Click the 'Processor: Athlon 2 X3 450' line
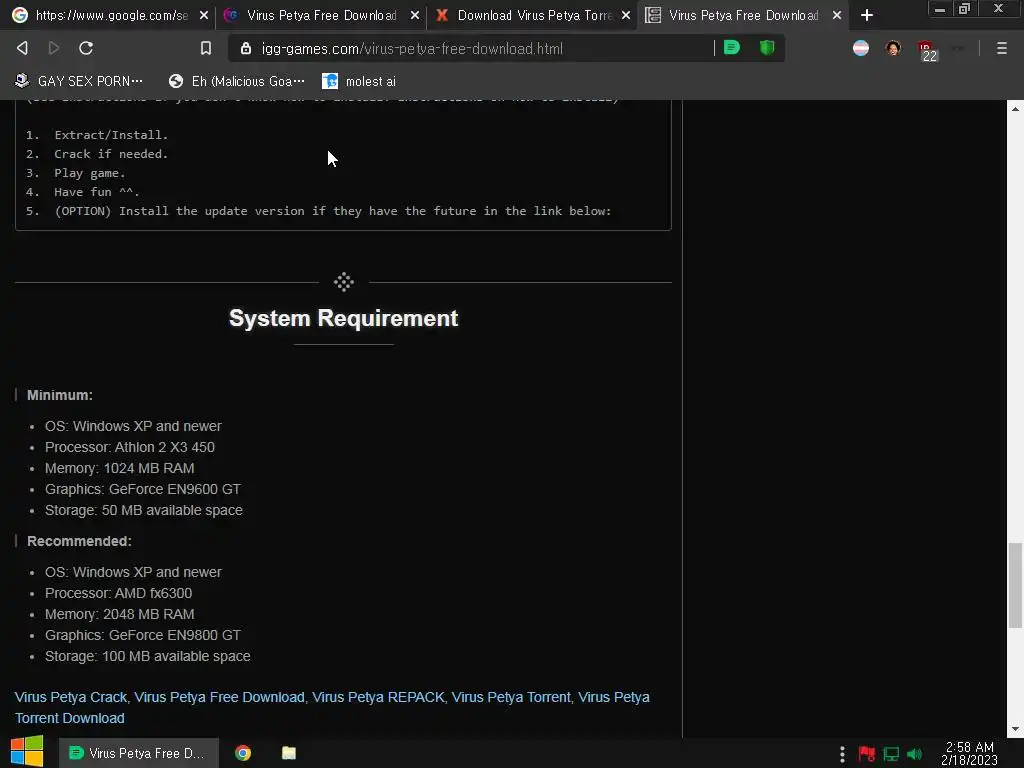 coord(129,447)
